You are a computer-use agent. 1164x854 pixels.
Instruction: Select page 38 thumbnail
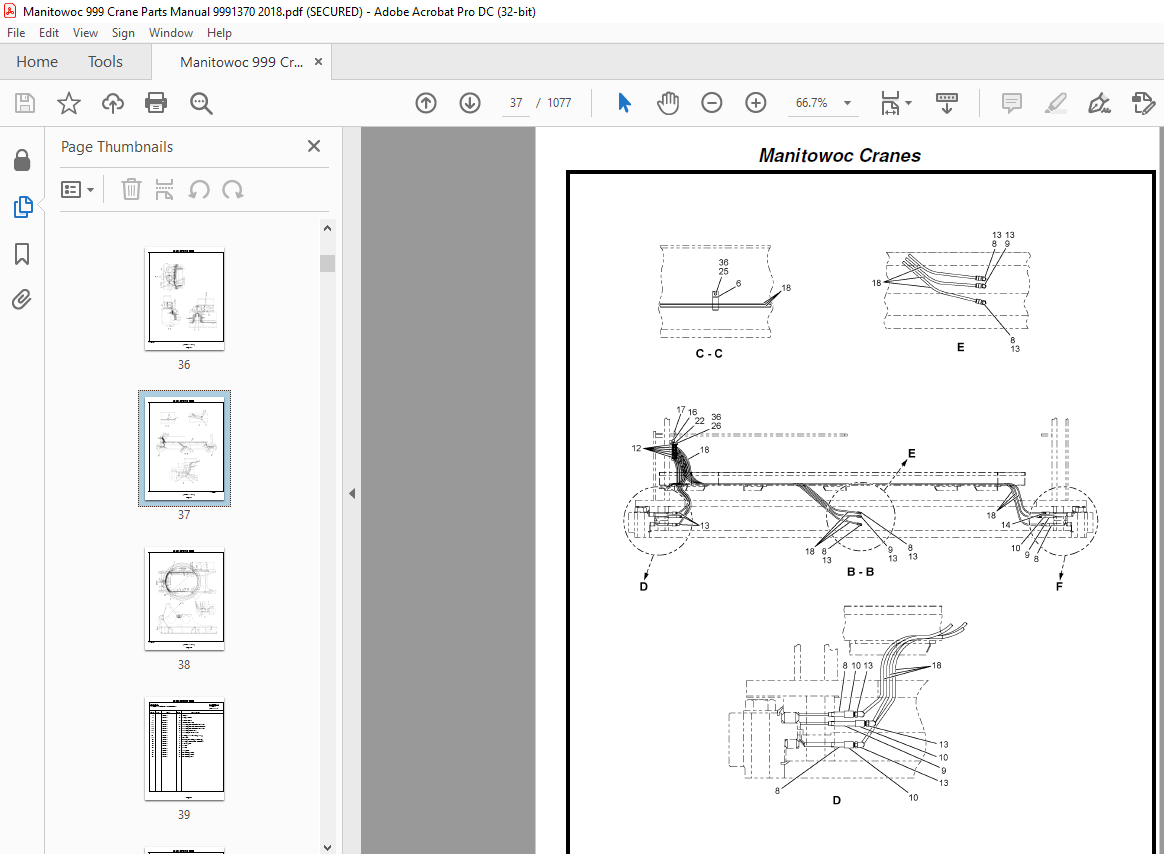pyautogui.click(x=185, y=599)
